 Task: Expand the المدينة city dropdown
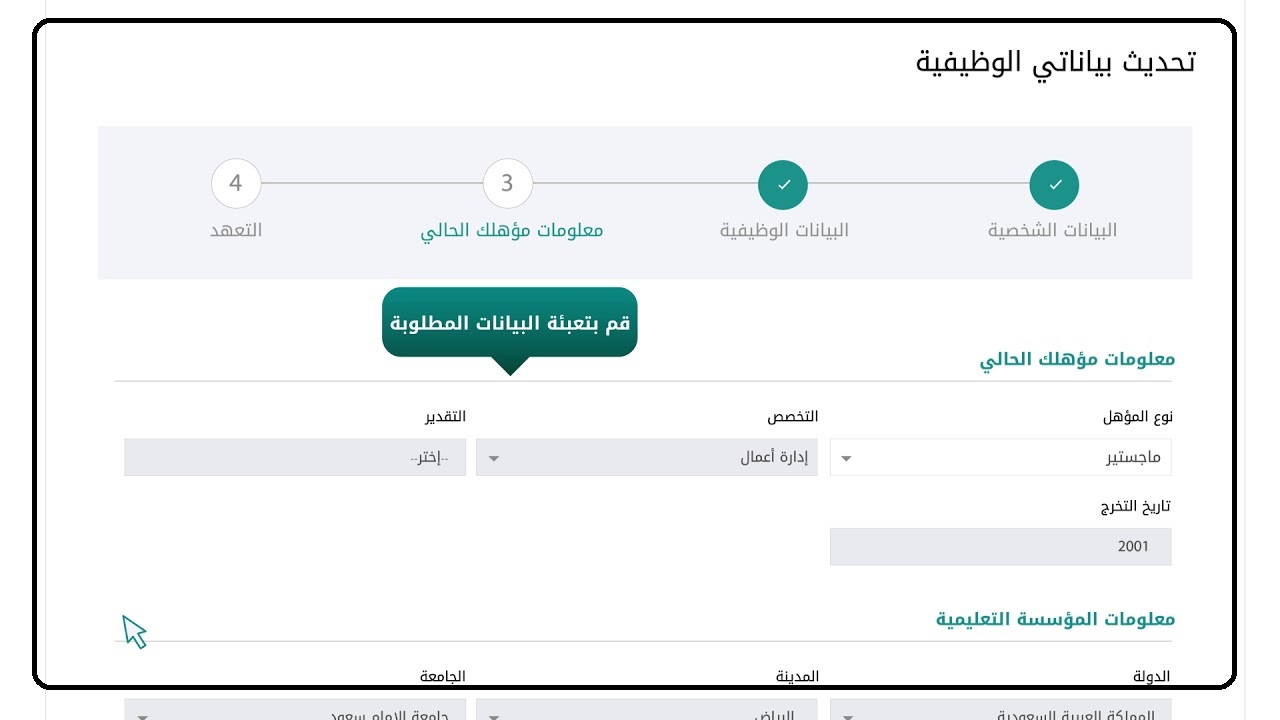tap(647, 709)
